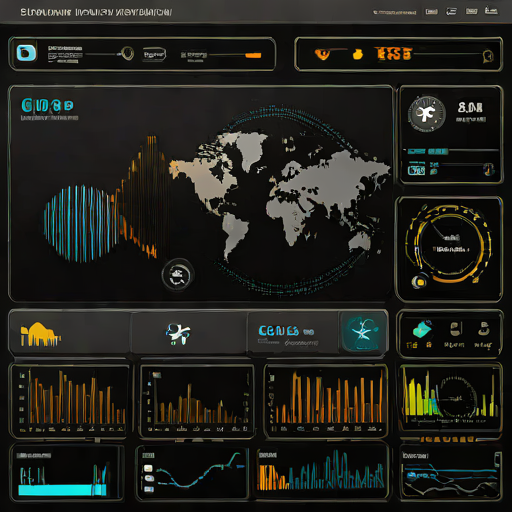Switch to the yellow skyline tab
This screenshot has height=512, width=512.
[x=40, y=334]
